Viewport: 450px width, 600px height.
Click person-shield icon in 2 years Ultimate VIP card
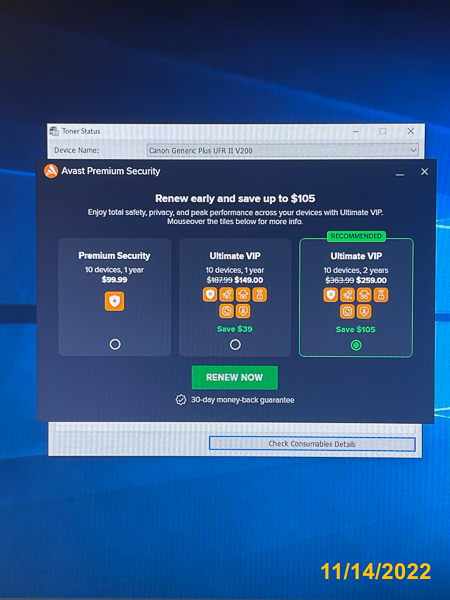(x=364, y=311)
